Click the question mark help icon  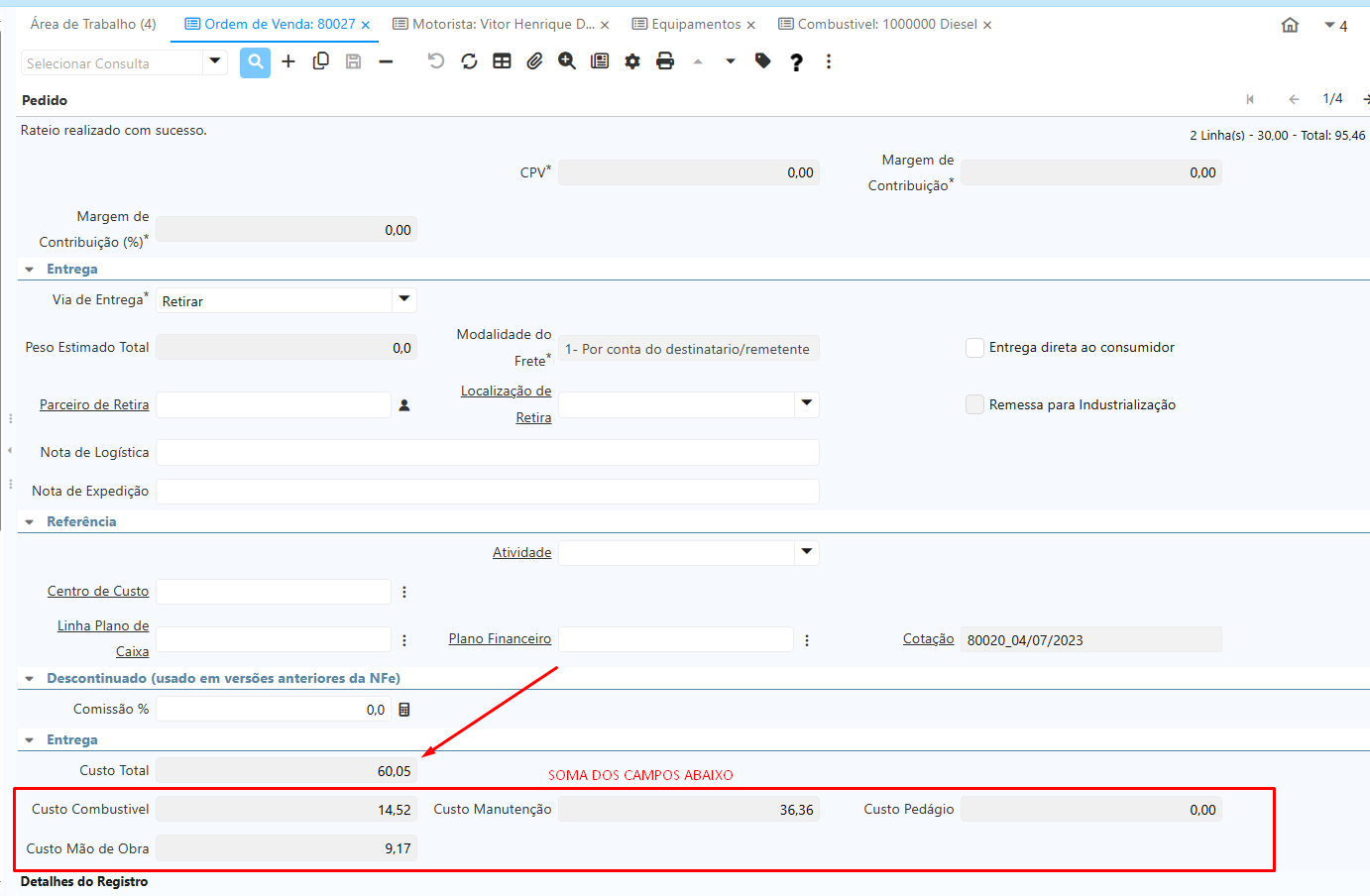[x=796, y=62]
